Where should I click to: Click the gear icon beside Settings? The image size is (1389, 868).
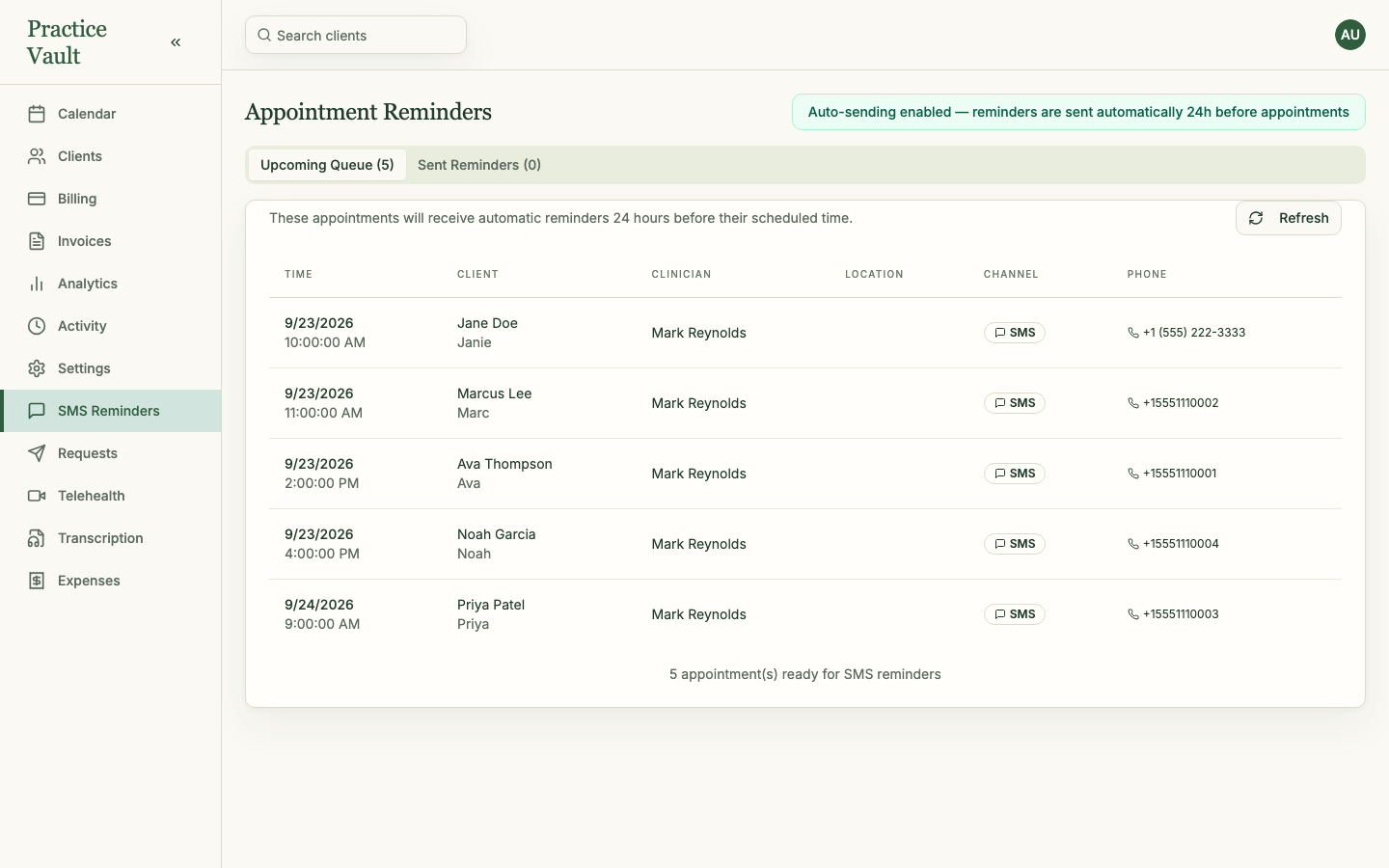37,368
